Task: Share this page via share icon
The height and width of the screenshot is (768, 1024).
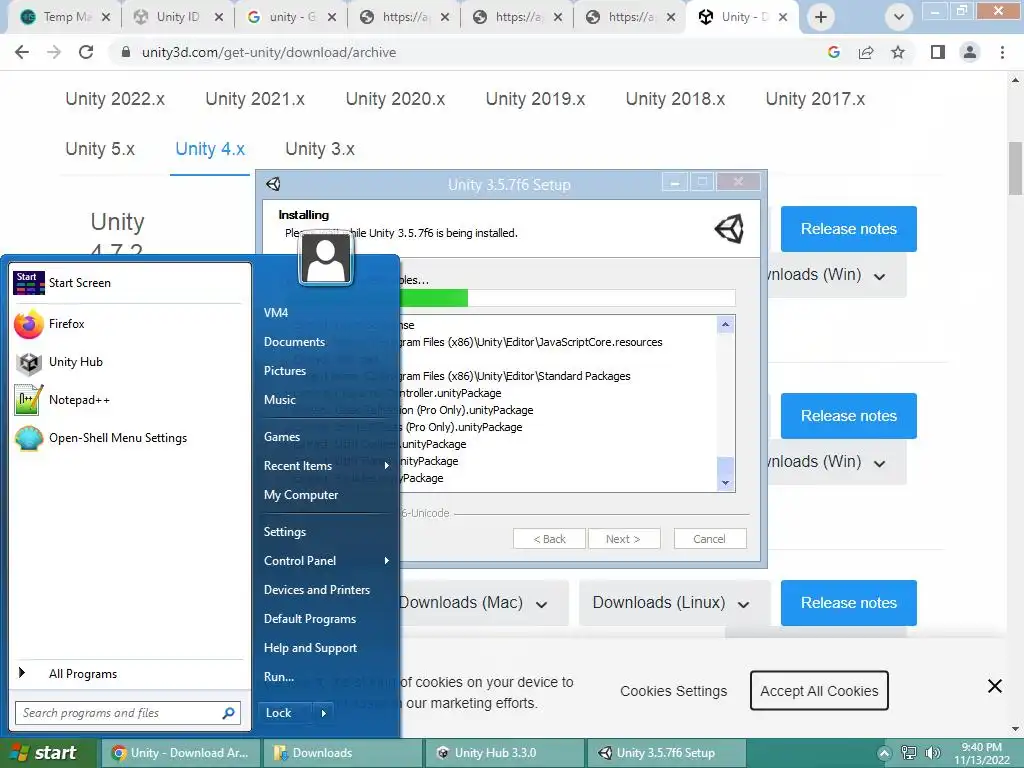Action: 866,52
